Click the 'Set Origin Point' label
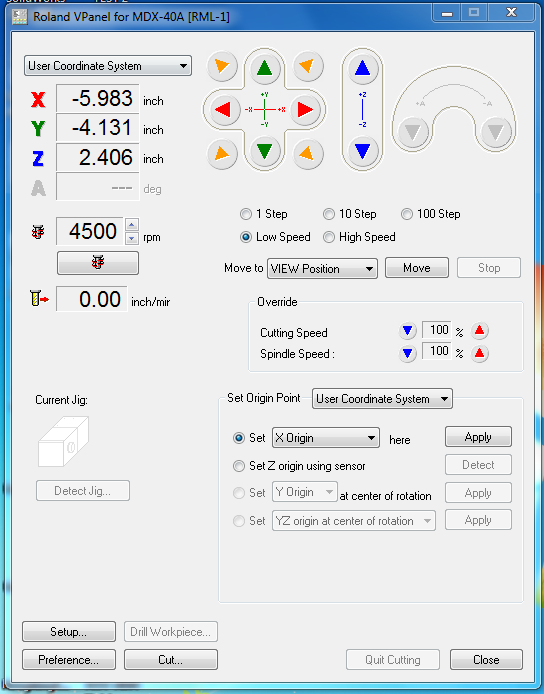The height and width of the screenshot is (694, 544). 264,398
